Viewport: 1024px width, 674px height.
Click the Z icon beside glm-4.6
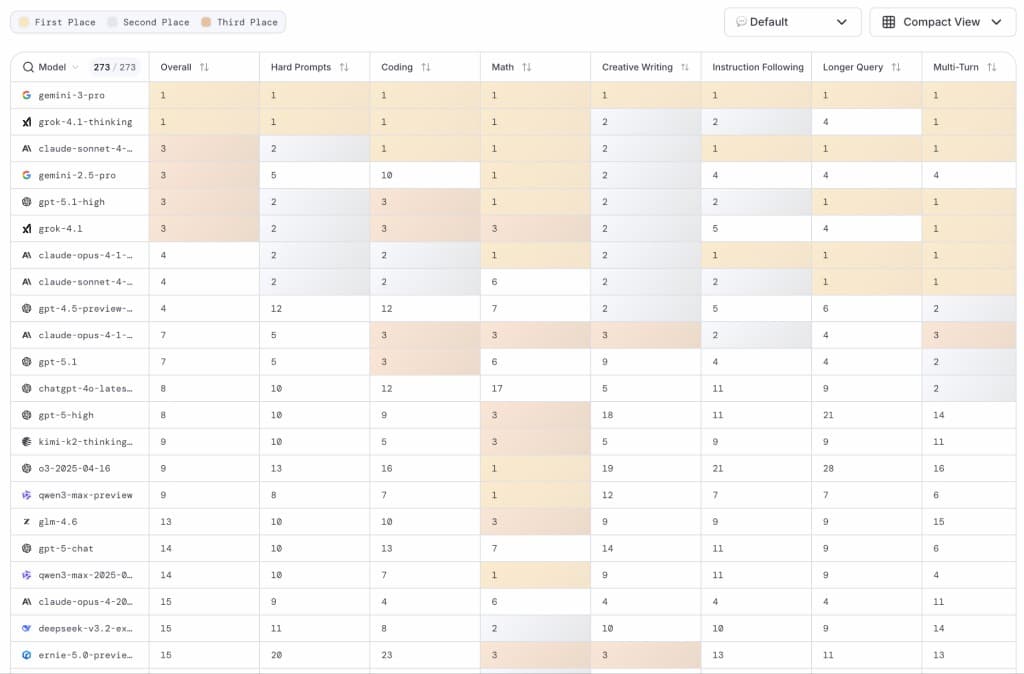click(x=25, y=521)
